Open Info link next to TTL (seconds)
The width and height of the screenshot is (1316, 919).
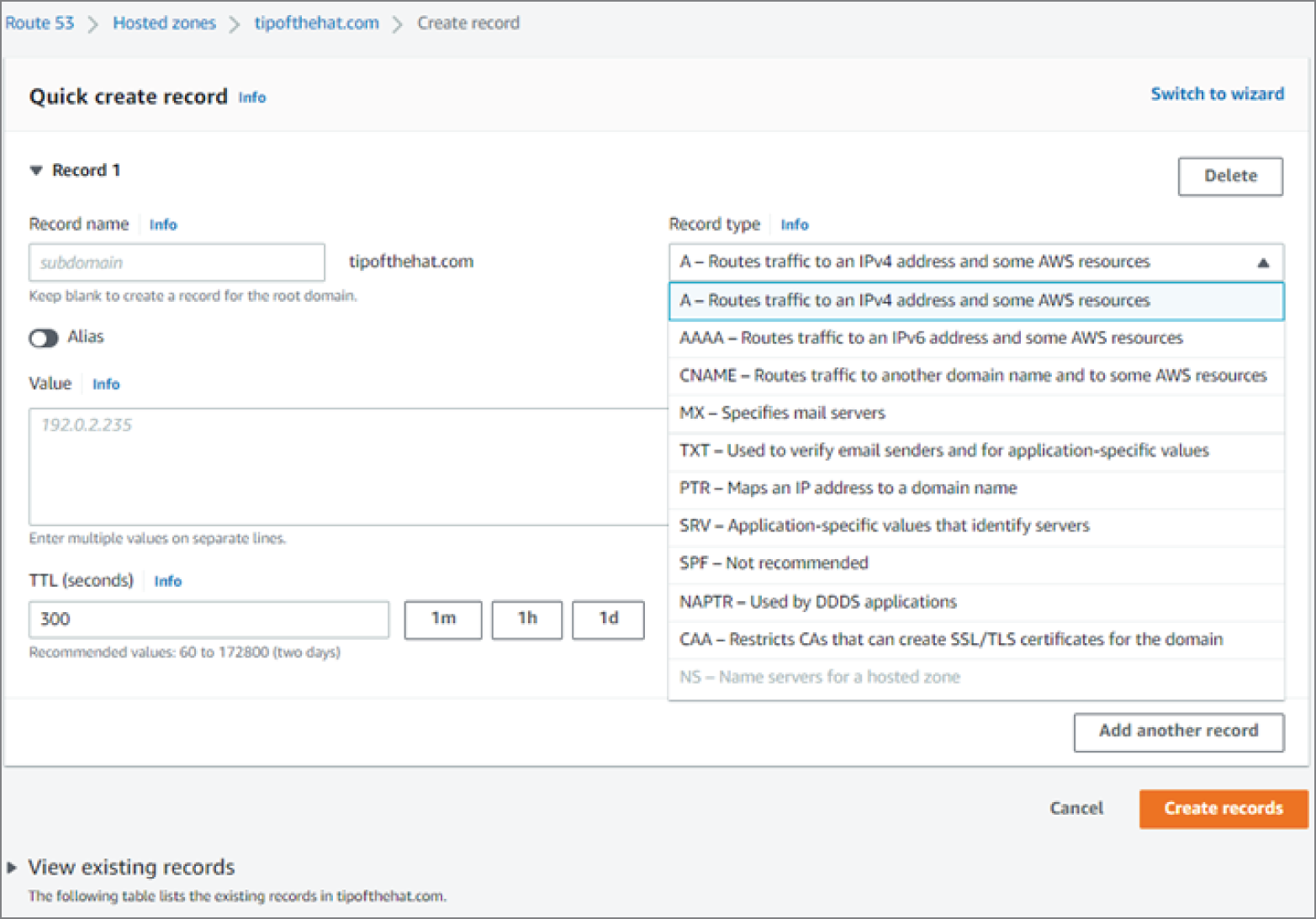tap(168, 581)
